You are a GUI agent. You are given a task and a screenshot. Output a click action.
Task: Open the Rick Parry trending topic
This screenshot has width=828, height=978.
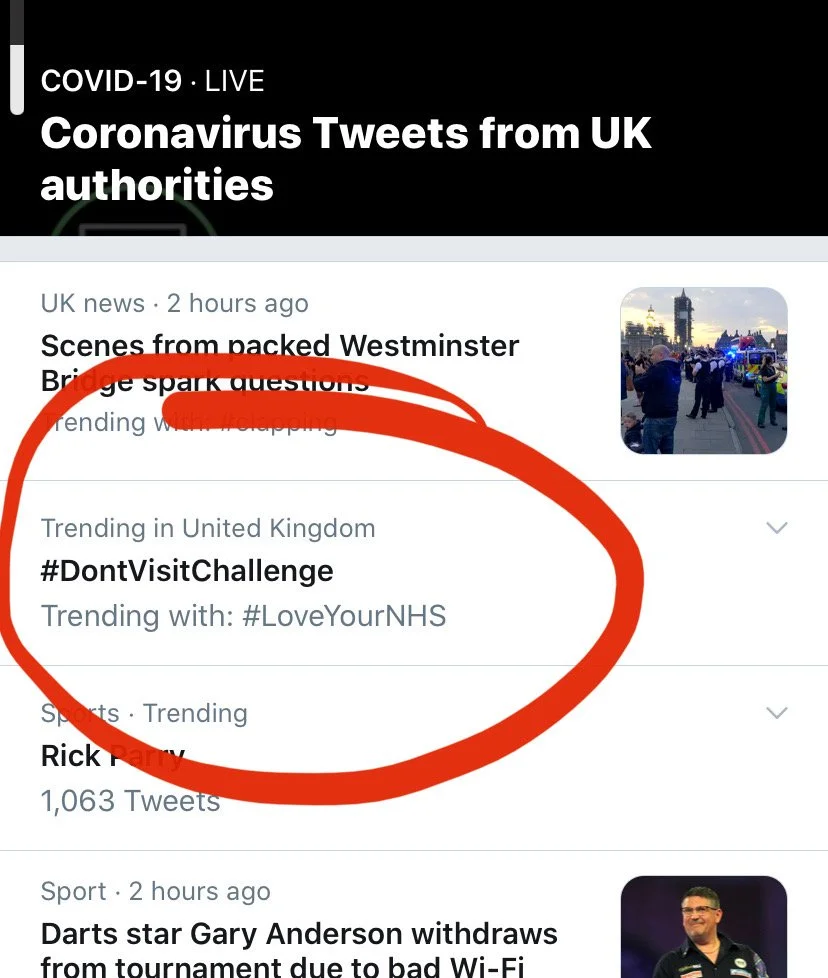click(x=112, y=756)
